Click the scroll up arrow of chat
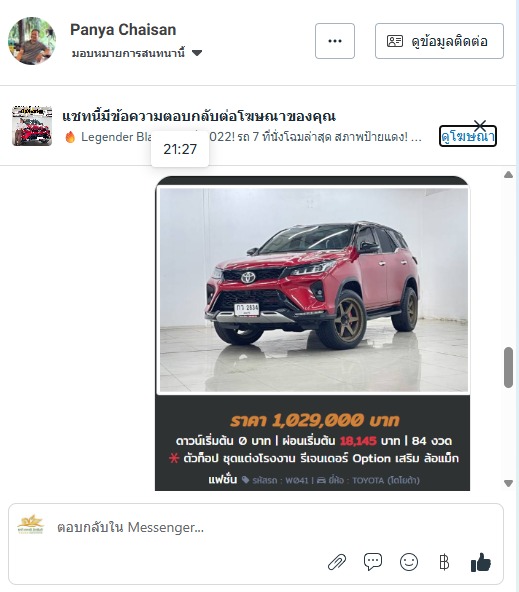 [508, 174]
